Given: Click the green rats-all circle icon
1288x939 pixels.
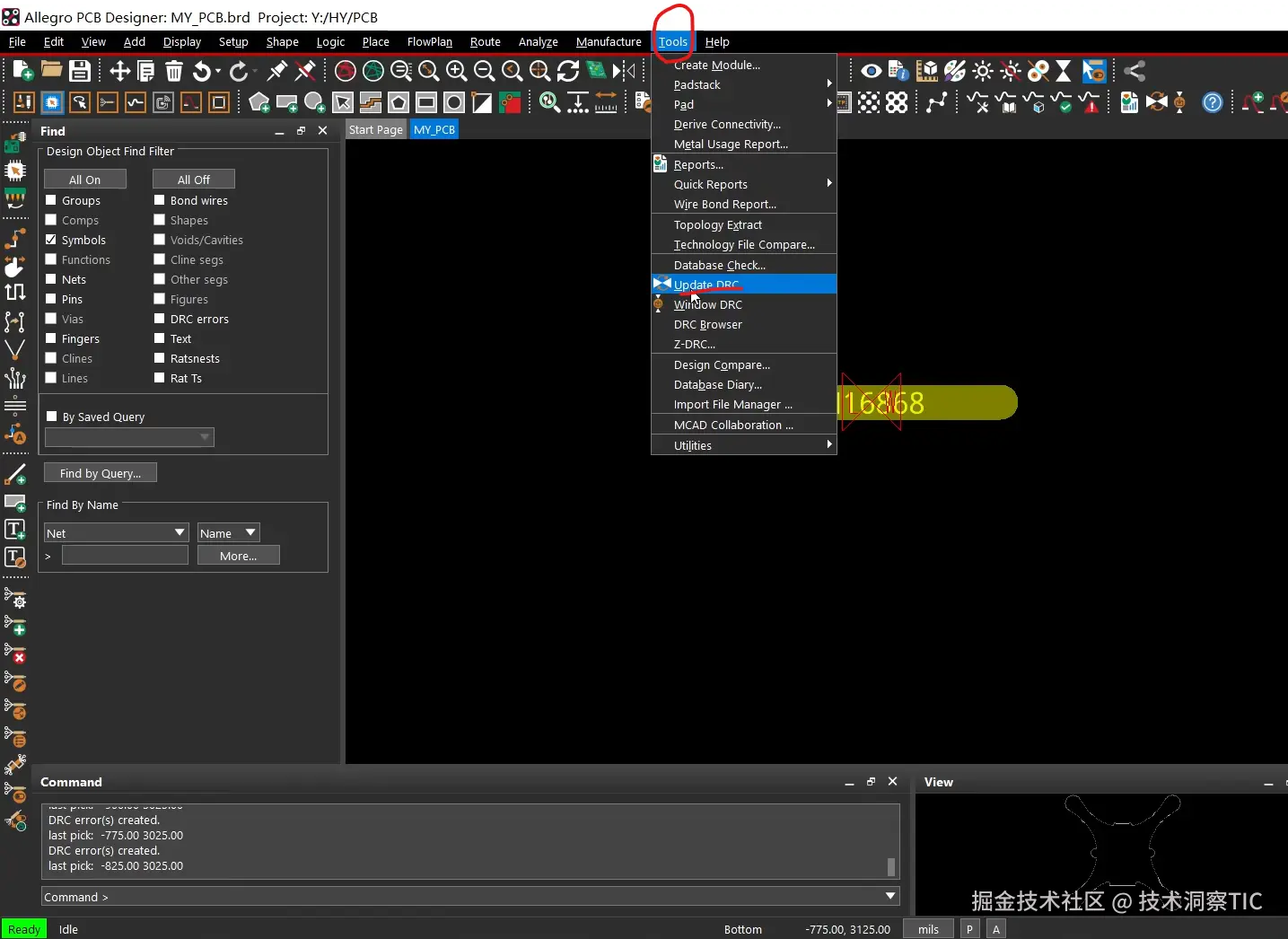Looking at the screenshot, I should 373,71.
